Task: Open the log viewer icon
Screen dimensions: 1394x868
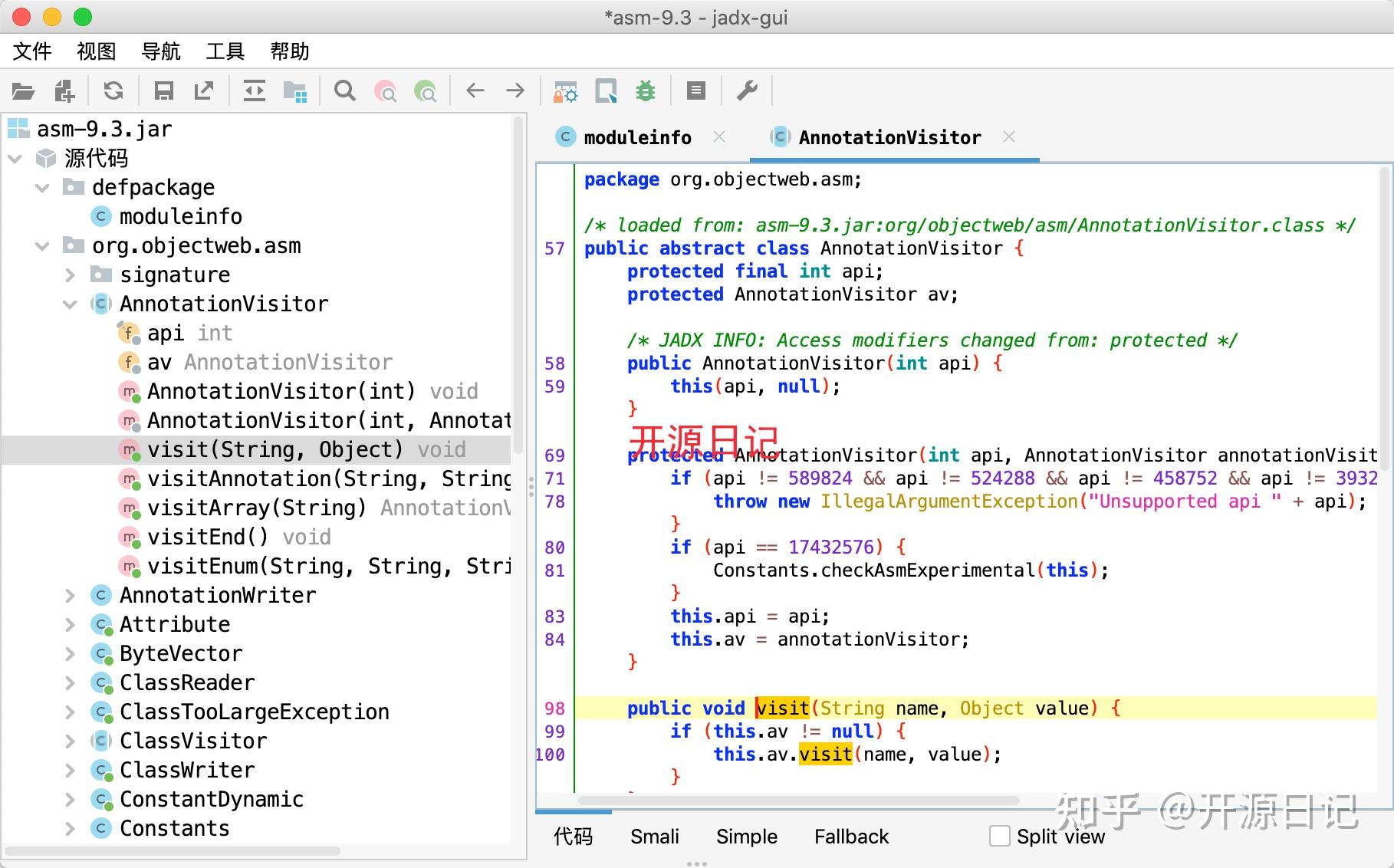Action: coord(696,91)
